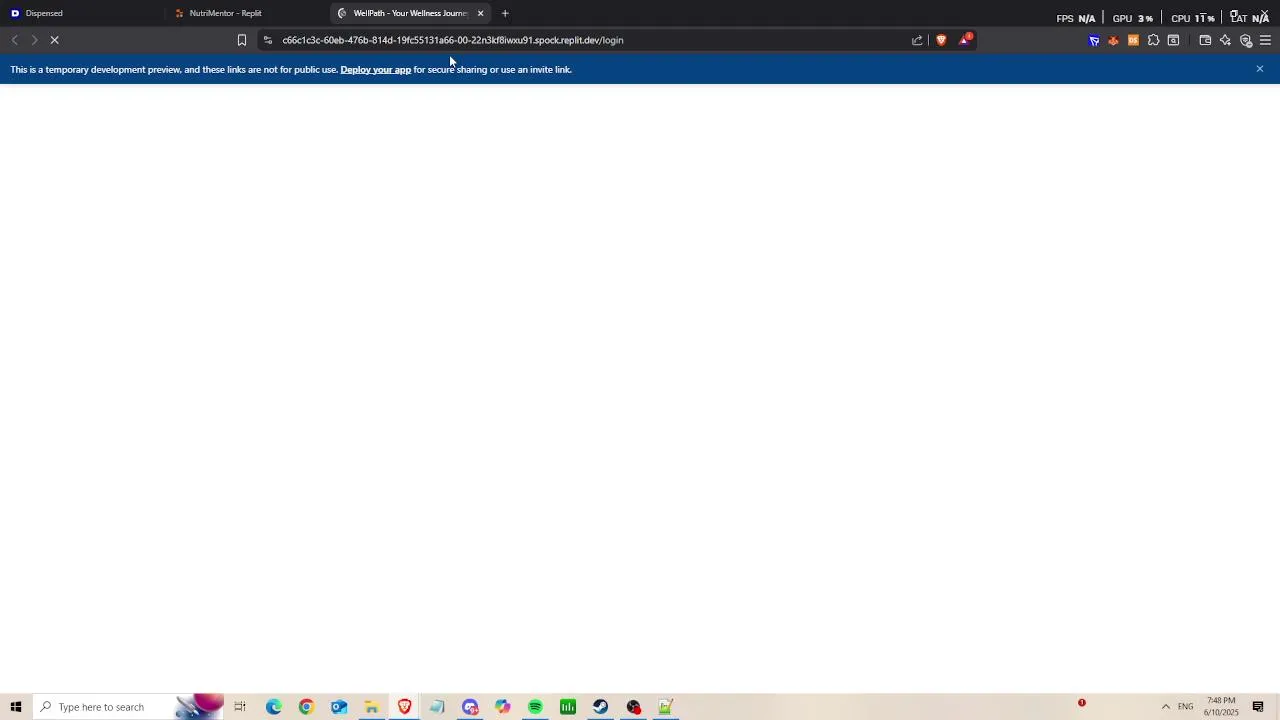Open Outlook from taskbar
The height and width of the screenshot is (720, 1280).
click(x=339, y=707)
